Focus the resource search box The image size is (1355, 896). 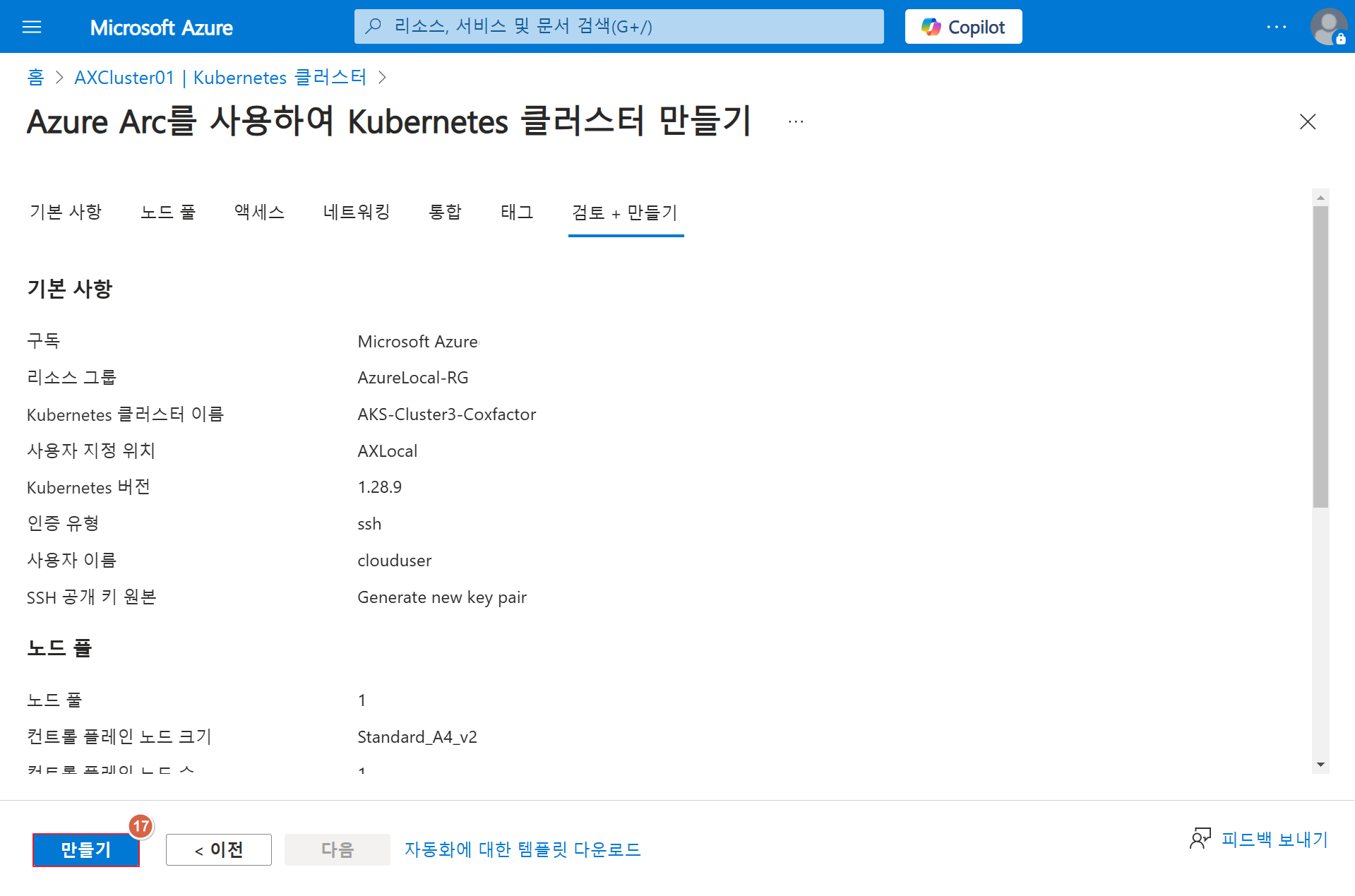(x=619, y=26)
